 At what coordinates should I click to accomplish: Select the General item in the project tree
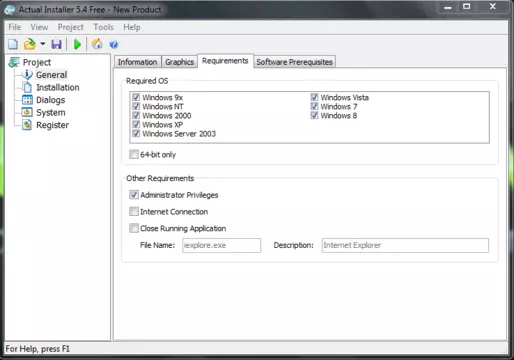(x=51, y=75)
